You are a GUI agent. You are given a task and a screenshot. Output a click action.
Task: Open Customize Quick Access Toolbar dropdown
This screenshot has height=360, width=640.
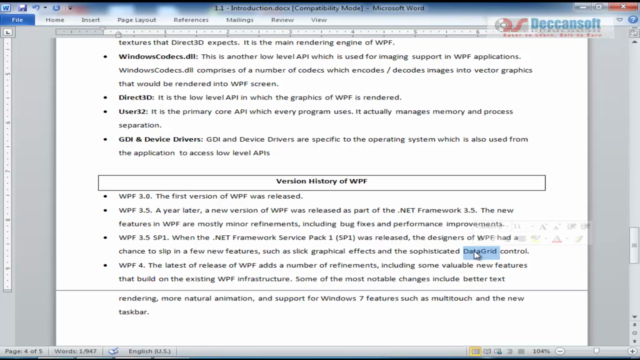(70, 8)
